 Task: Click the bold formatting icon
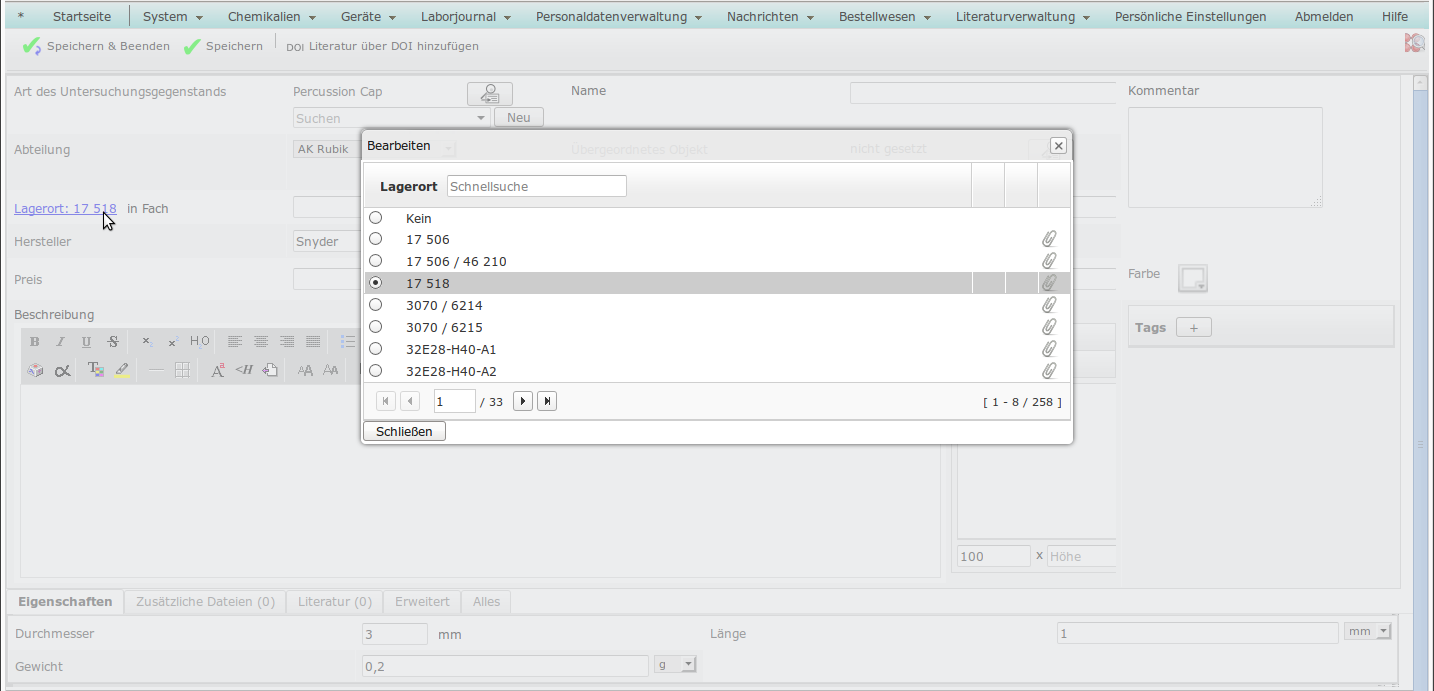pos(35,342)
